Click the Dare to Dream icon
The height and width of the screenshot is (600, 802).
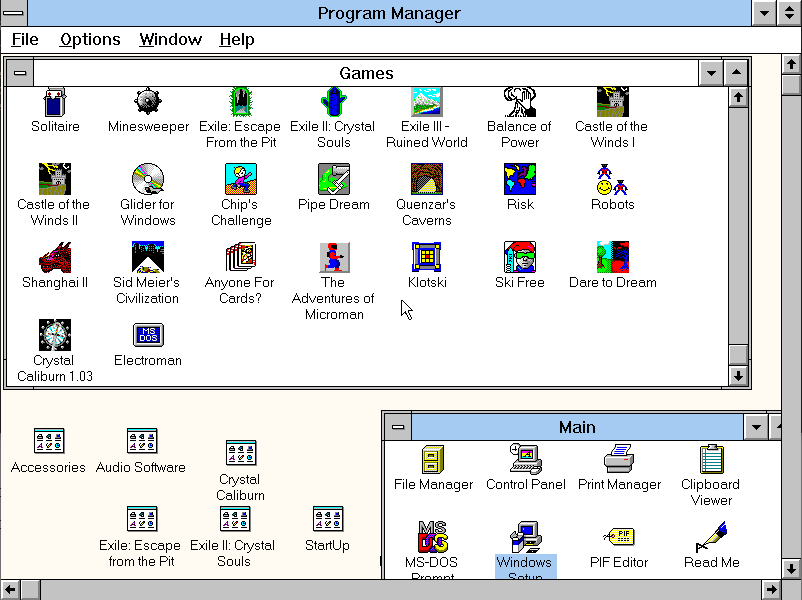[612, 257]
